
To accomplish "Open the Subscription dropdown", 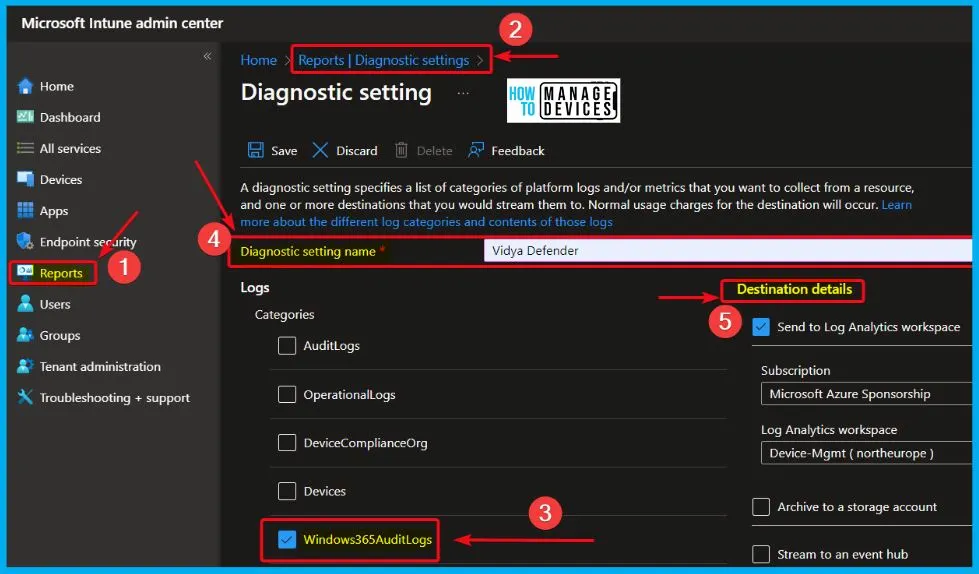I will click(x=866, y=394).
